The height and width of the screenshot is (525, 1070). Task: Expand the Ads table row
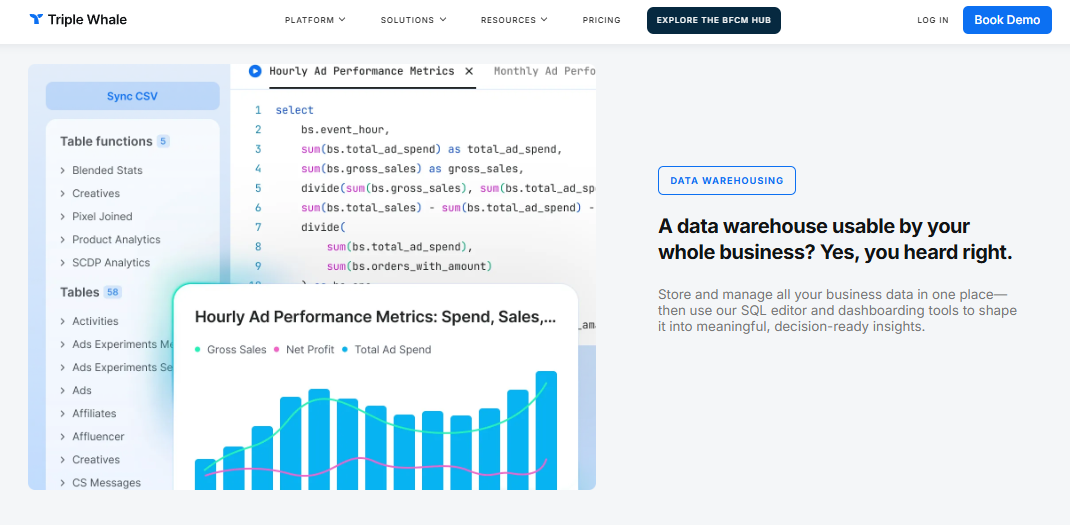tap(76, 391)
